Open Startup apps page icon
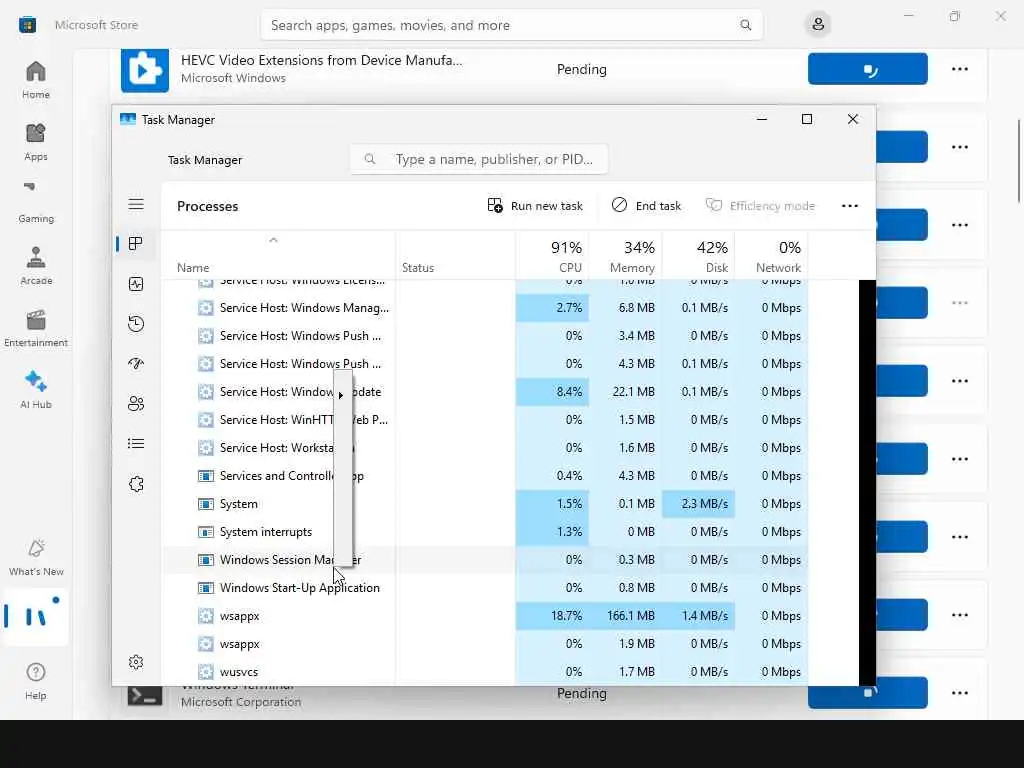The image size is (1024, 768). pyautogui.click(x=136, y=364)
